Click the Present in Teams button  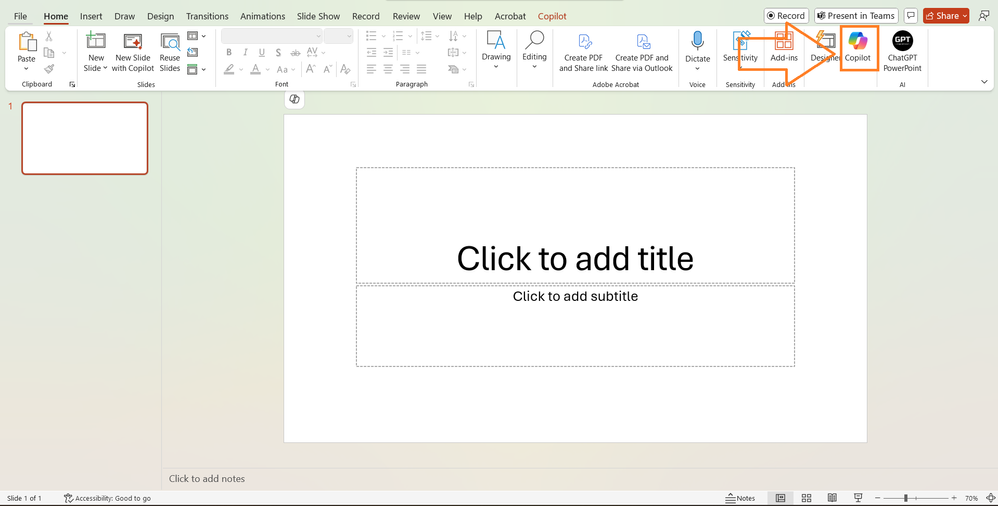pyautogui.click(x=855, y=16)
